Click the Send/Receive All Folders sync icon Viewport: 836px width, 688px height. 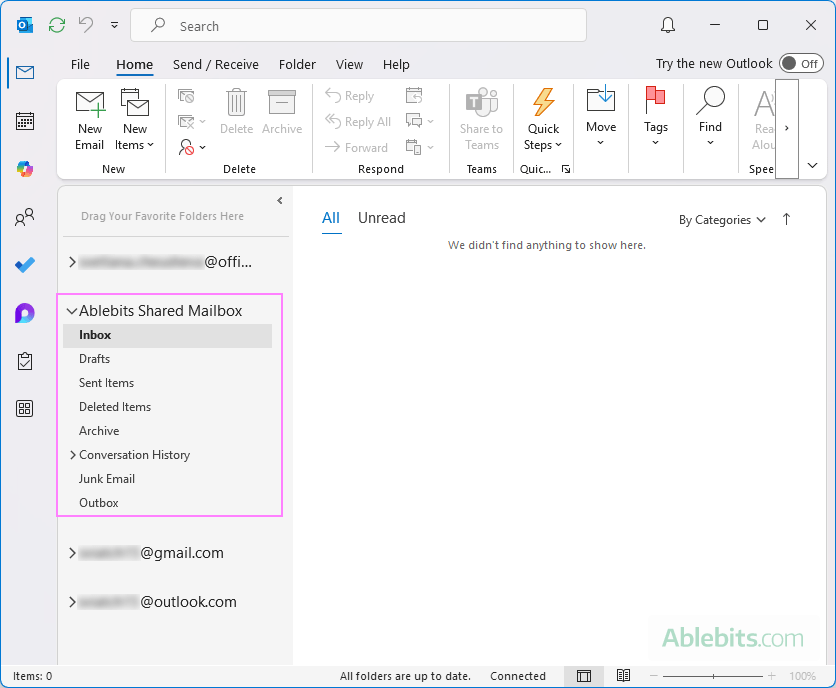57,25
